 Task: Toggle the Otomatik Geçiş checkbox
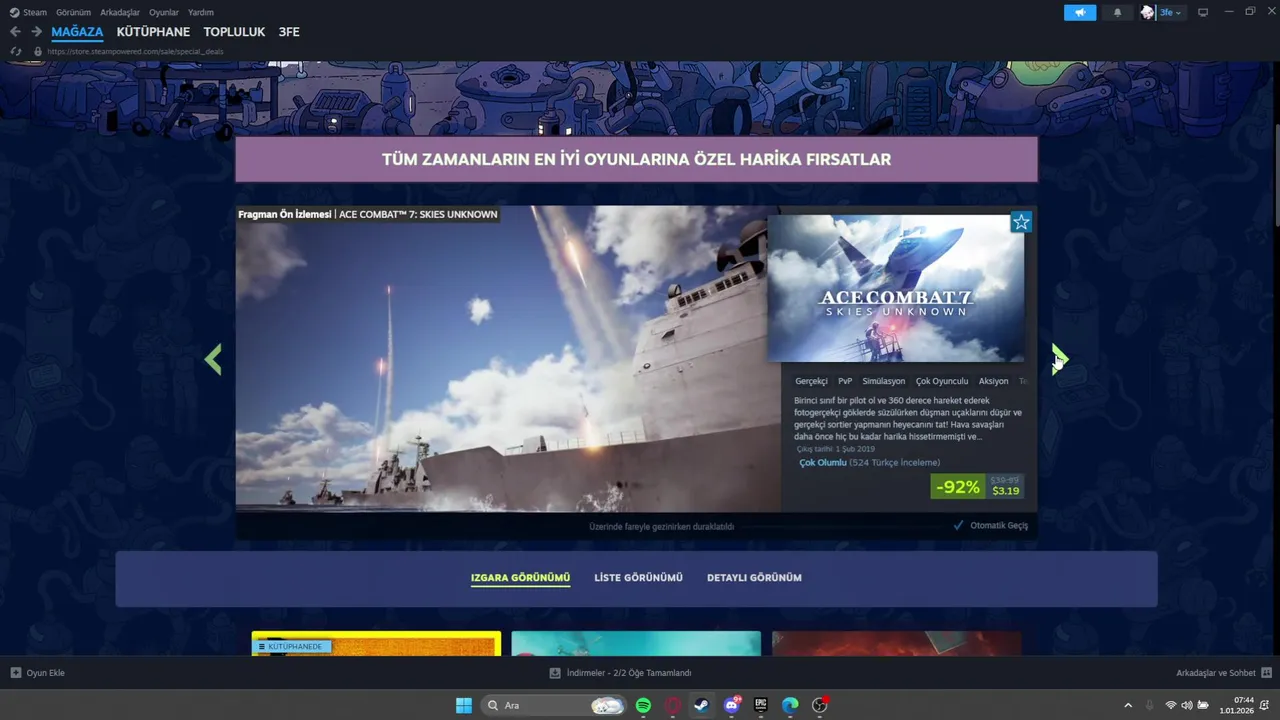pos(958,525)
